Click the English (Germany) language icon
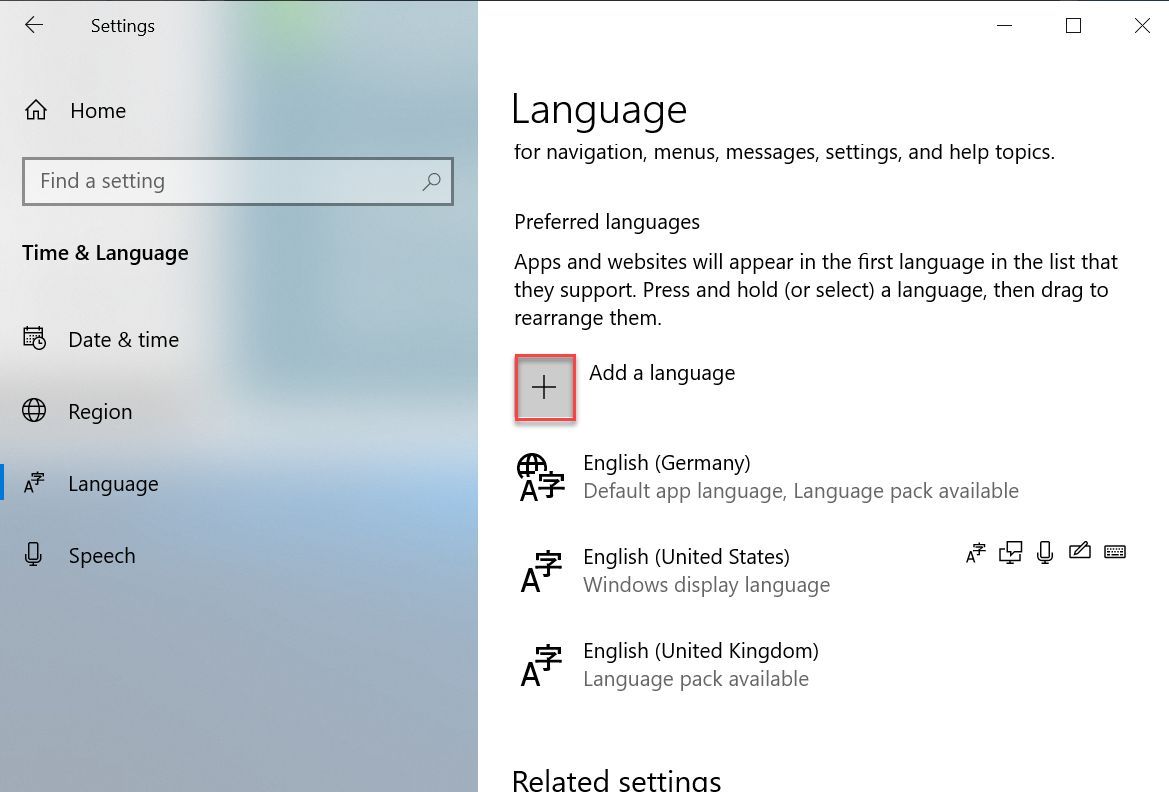Screen dimensions: 1169x792 pos(541,477)
